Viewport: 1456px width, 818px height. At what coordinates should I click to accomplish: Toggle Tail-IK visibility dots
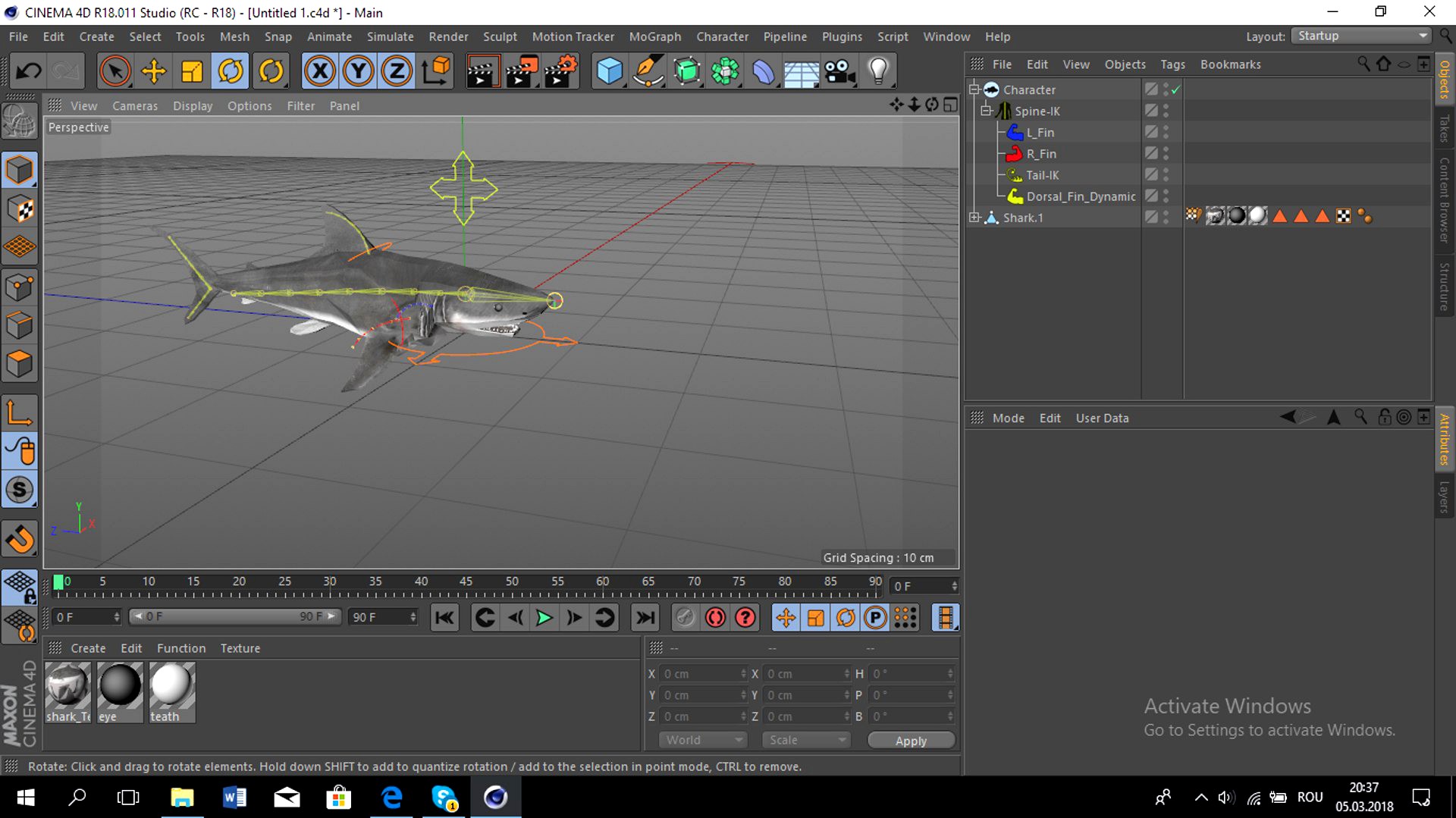click(x=1166, y=175)
